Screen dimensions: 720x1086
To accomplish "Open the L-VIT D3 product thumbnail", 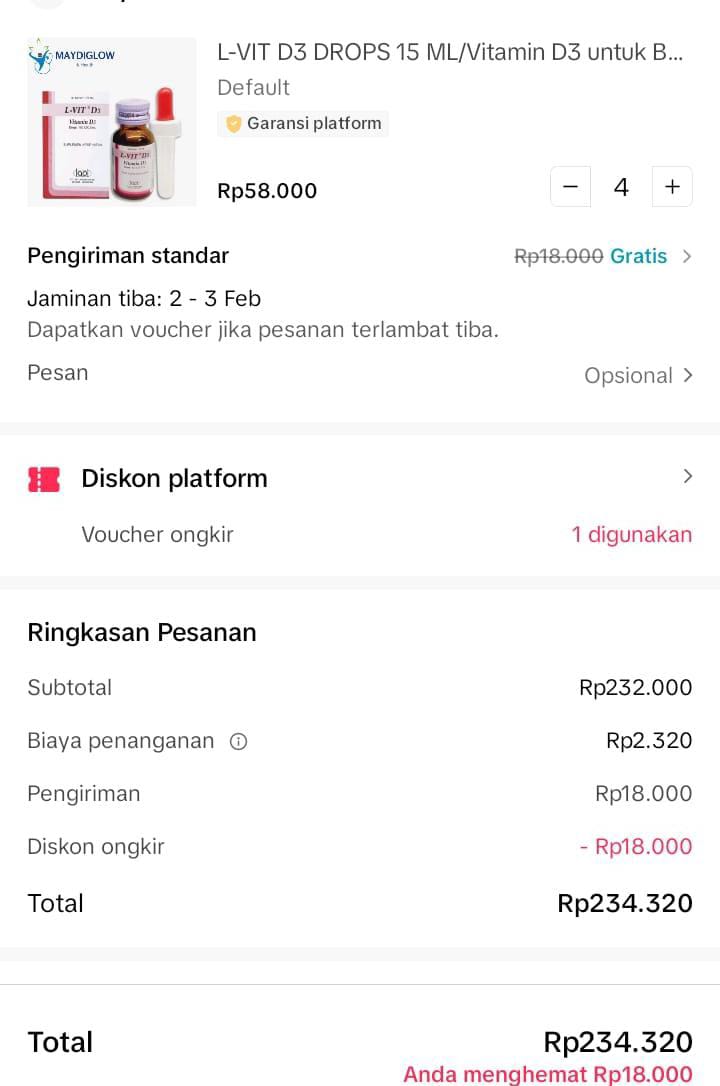I will [112, 122].
